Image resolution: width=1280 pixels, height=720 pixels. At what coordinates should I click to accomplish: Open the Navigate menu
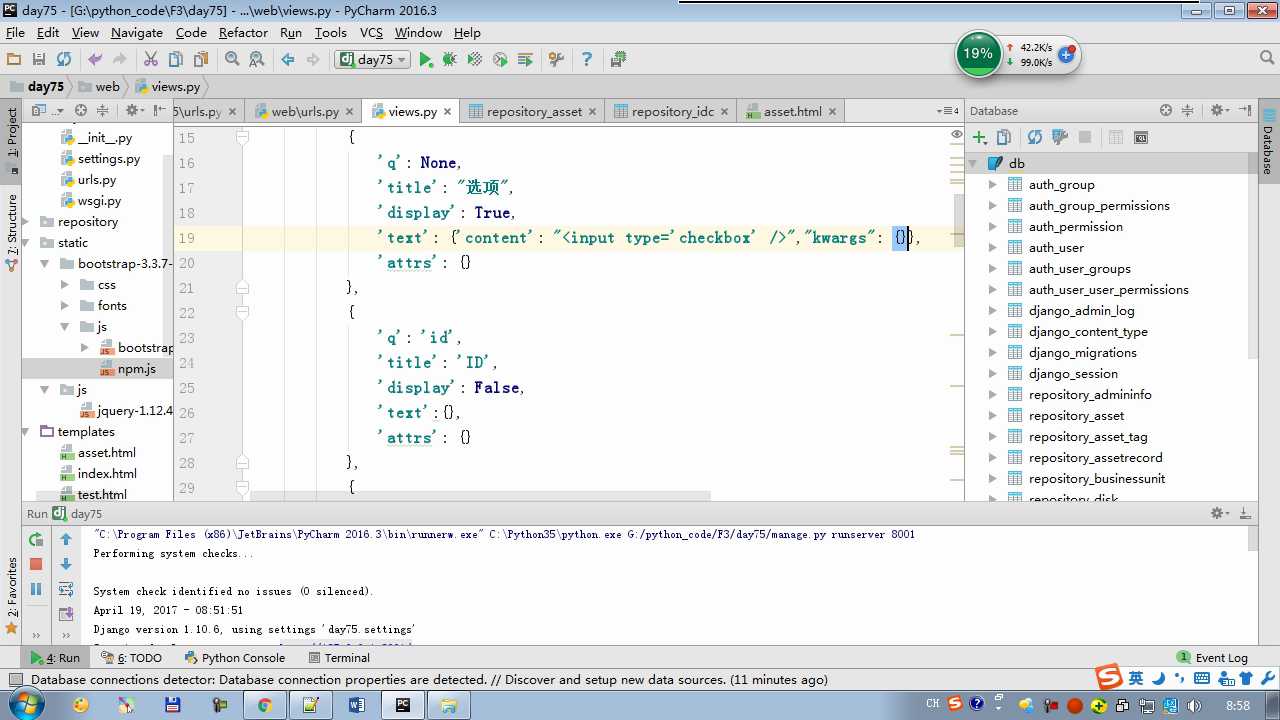coord(136,32)
